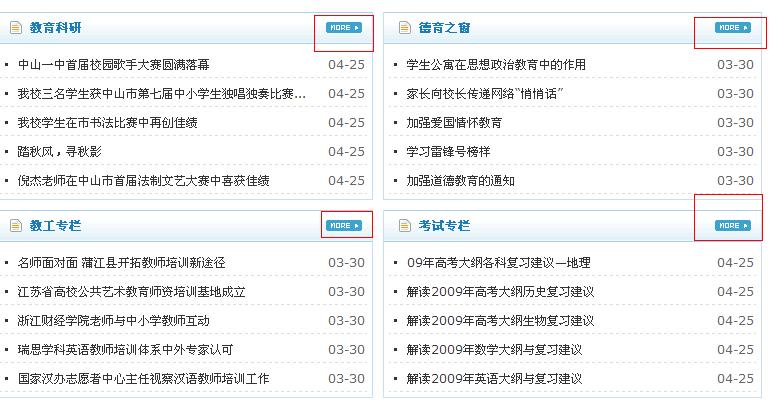Image resolution: width=772 pixels, height=404 pixels.
Task: Show more articles in 考试专栏 section
Action: pos(733,225)
